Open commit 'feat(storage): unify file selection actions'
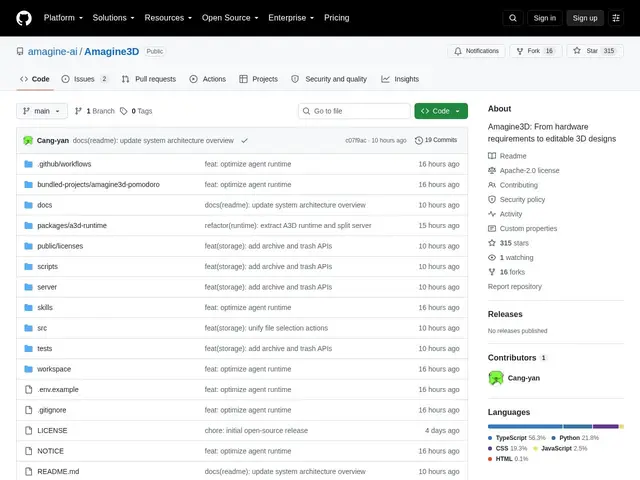Screen dimensions: 640x480 pos(266,328)
